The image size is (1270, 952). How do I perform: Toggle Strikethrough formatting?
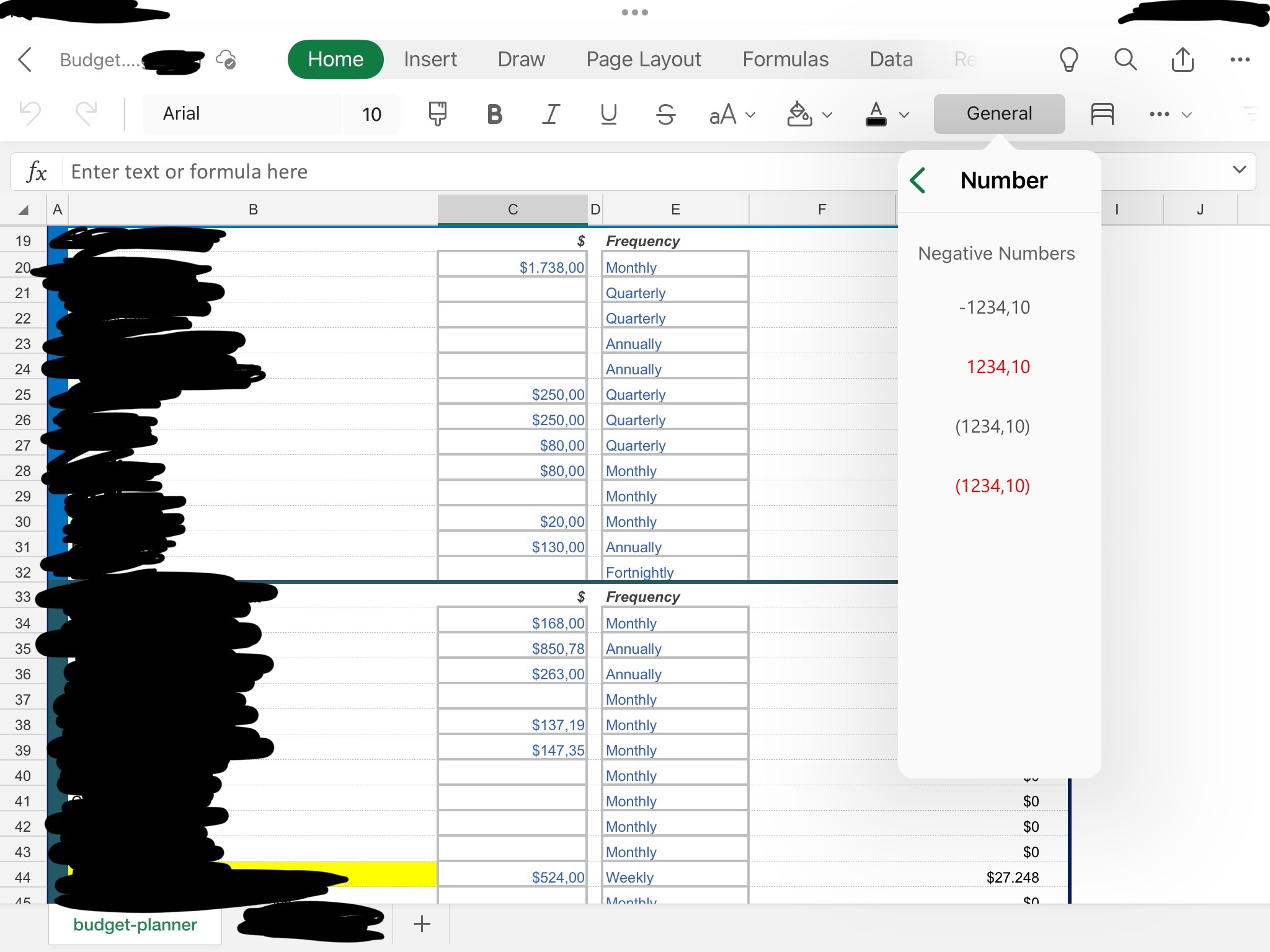(665, 114)
